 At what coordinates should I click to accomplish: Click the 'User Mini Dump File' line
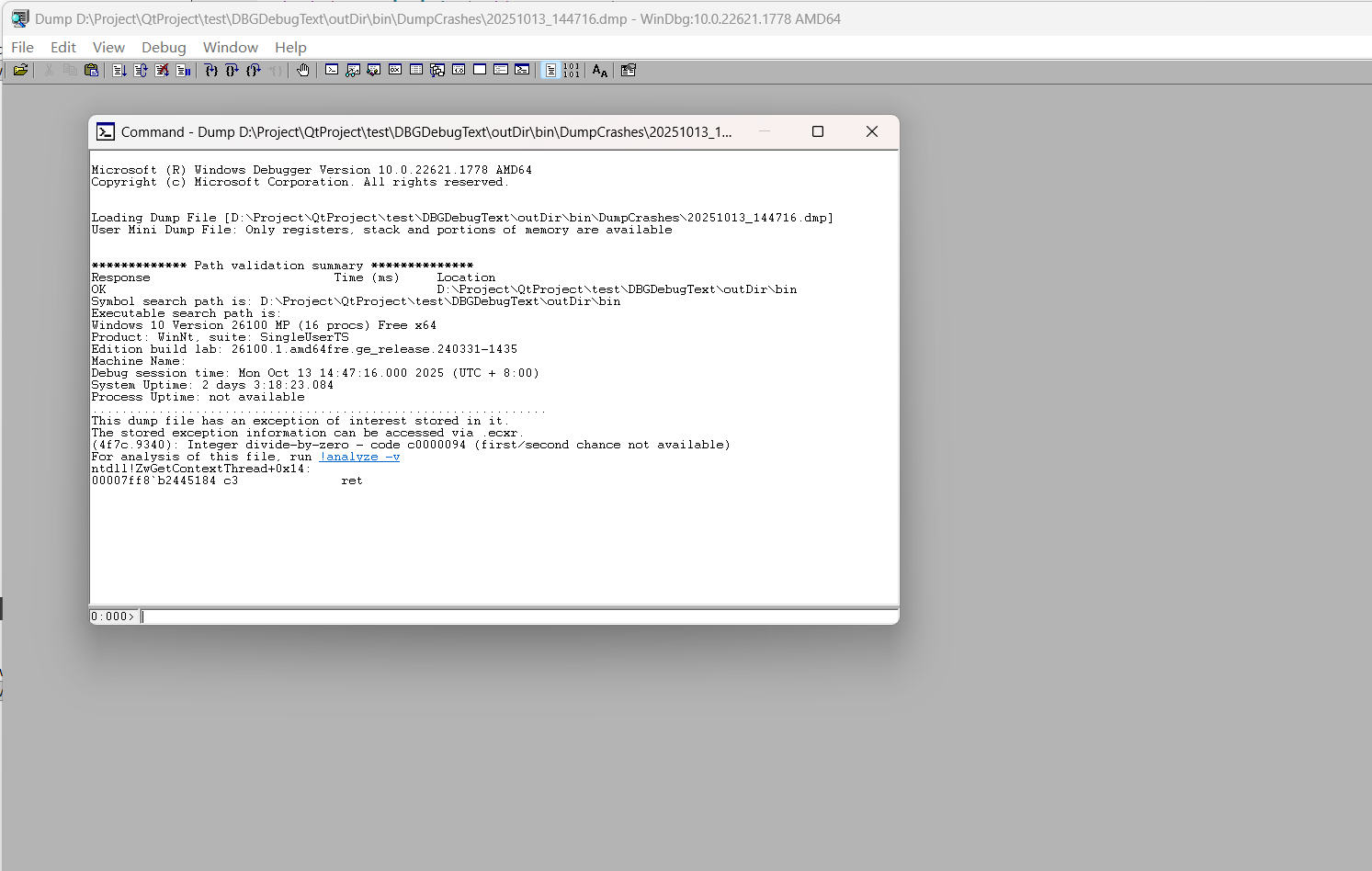[381, 230]
